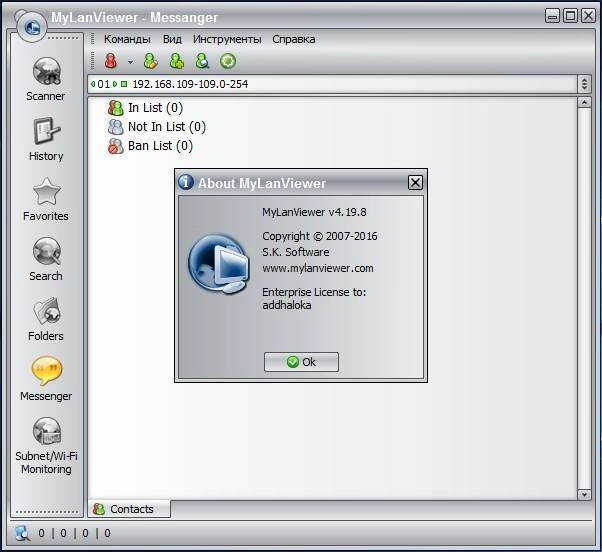Click the Copyright © 2007-2016 line
The image size is (602, 552).
(320, 236)
